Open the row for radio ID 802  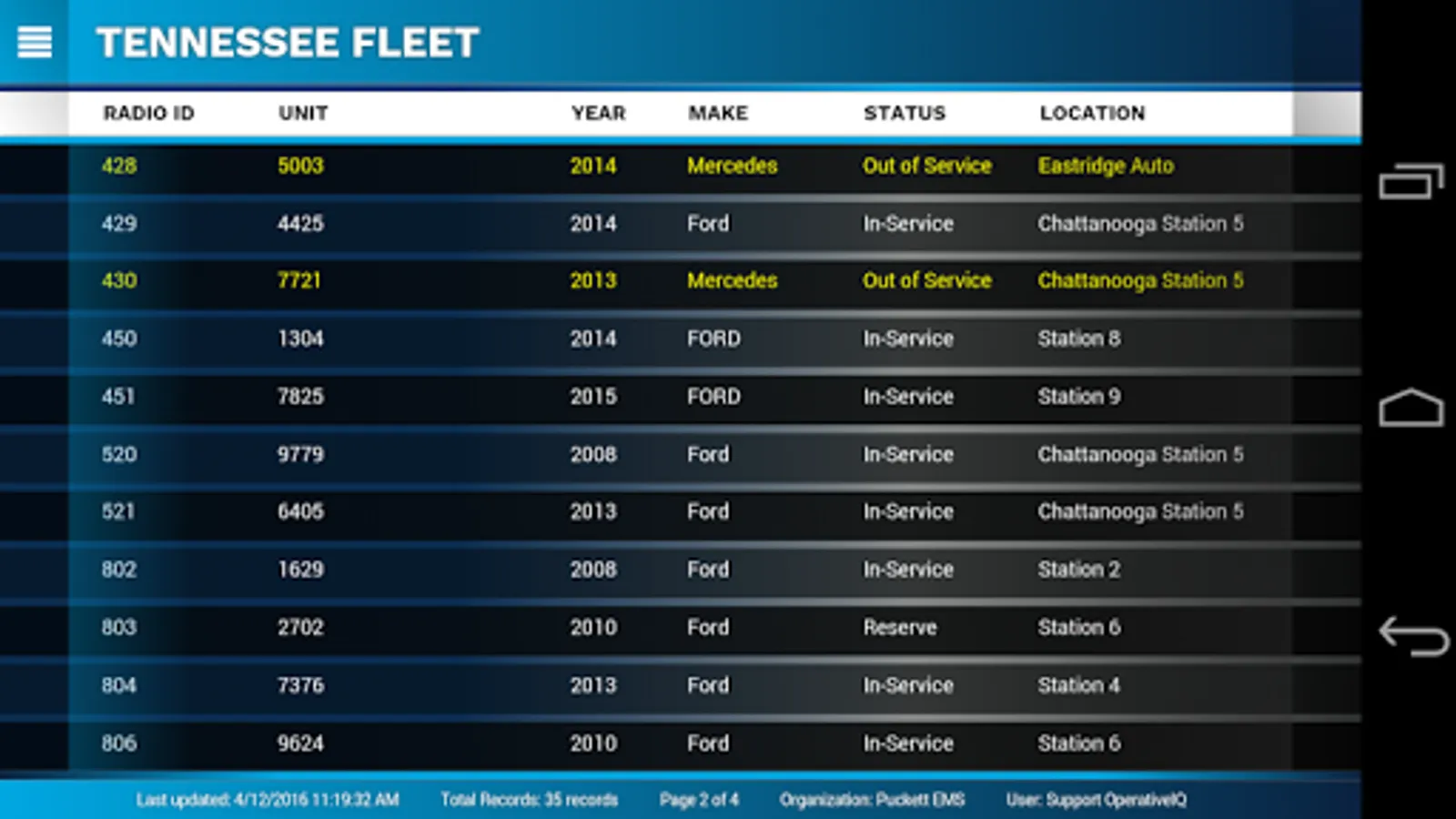[x=119, y=570]
